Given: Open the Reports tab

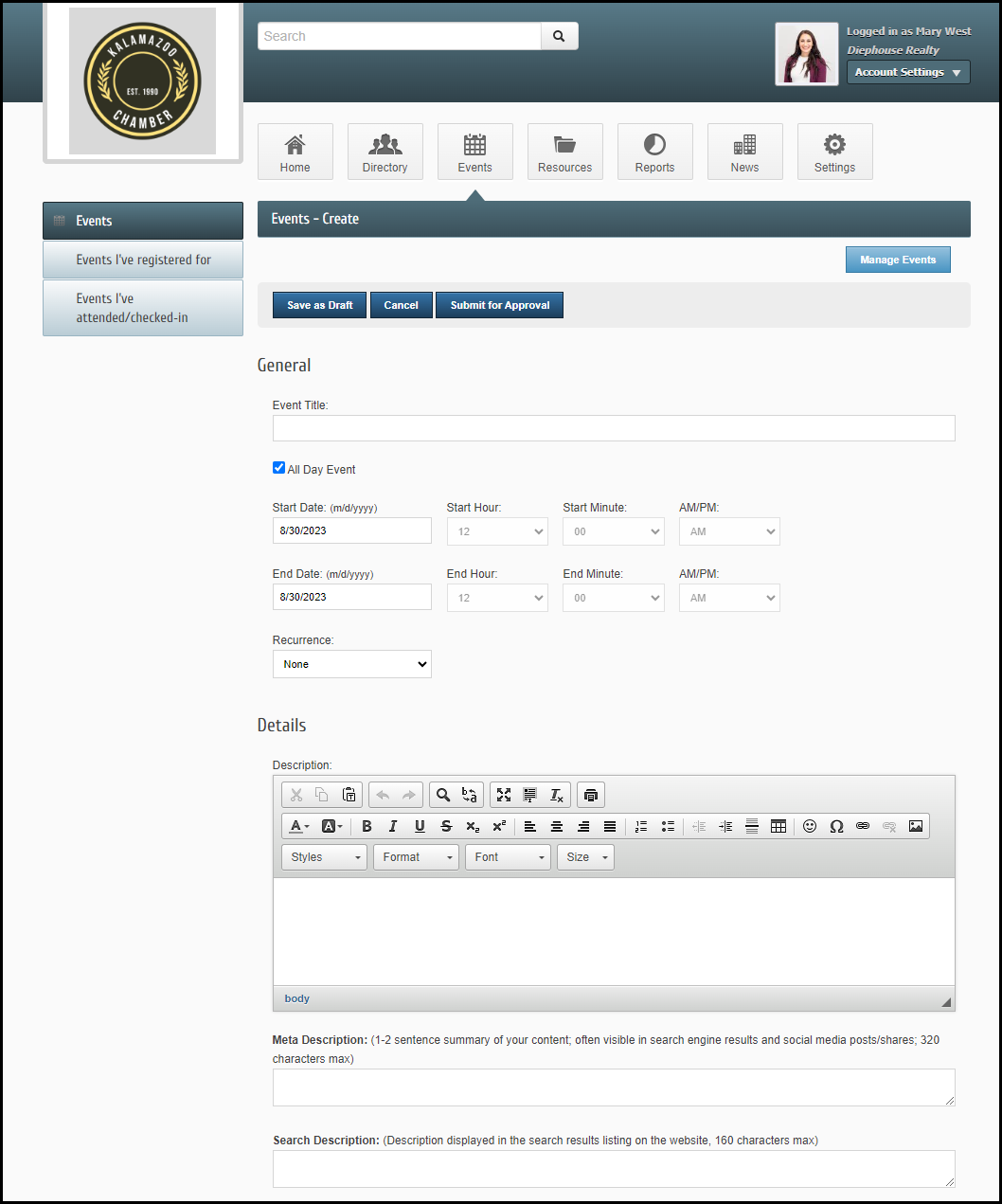Looking at the screenshot, I should tap(654, 152).
